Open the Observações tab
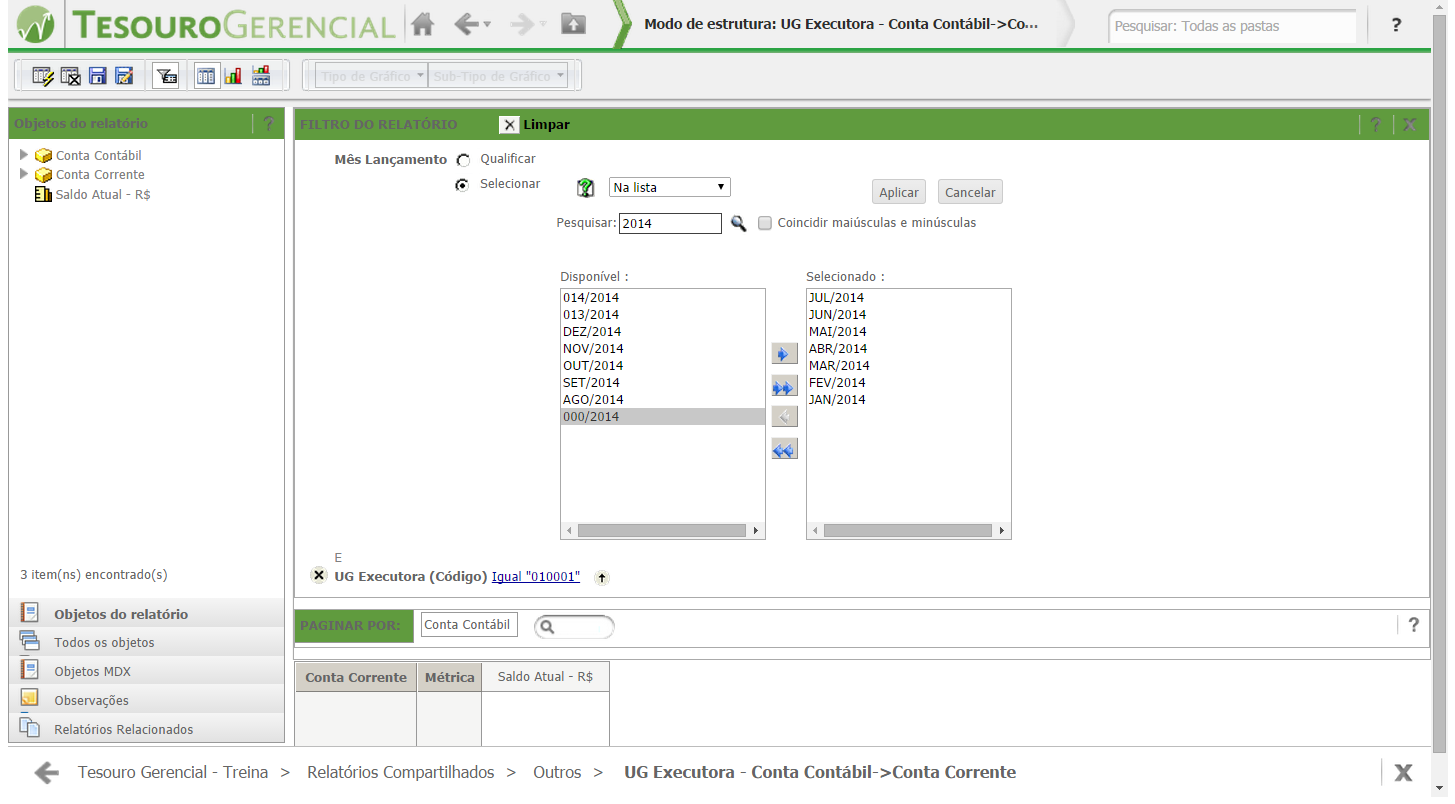1455x804 pixels. tap(146, 700)
